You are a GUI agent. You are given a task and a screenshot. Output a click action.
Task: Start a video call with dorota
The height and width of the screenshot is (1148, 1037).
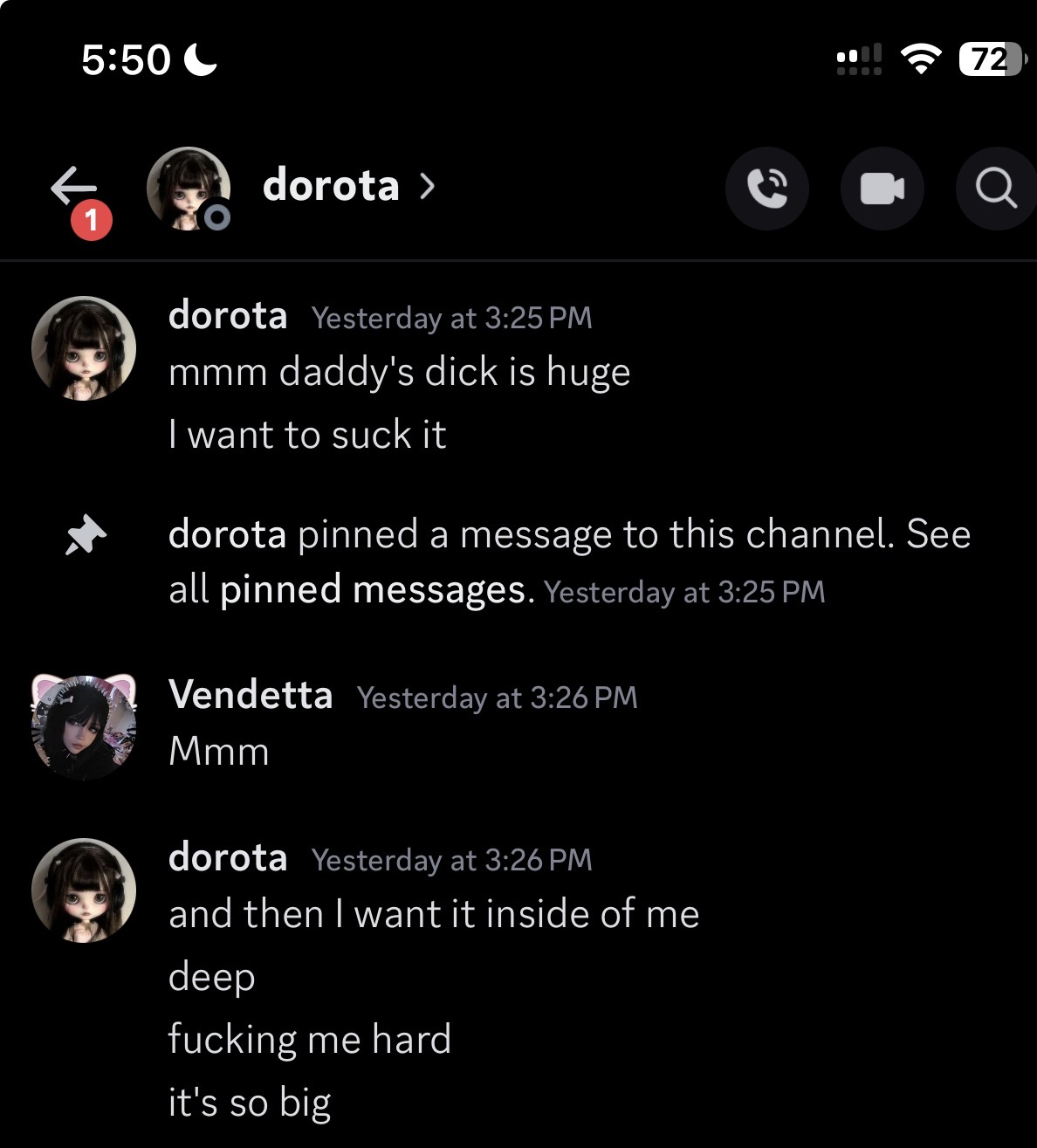coord(882,189)
